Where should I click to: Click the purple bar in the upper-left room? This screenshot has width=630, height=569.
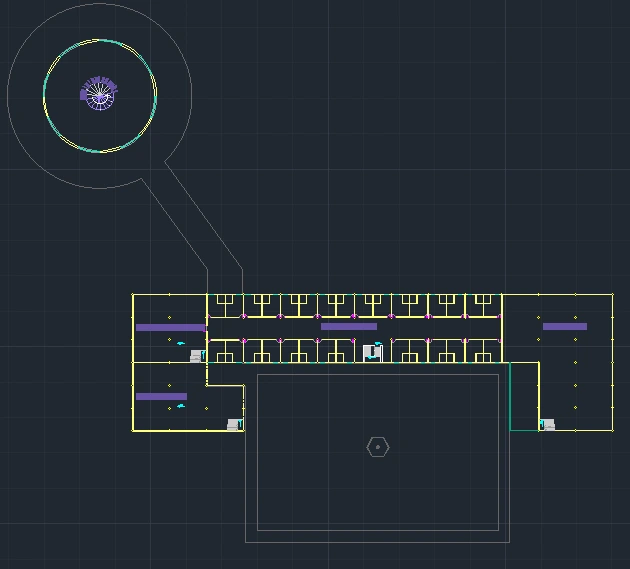170,327
